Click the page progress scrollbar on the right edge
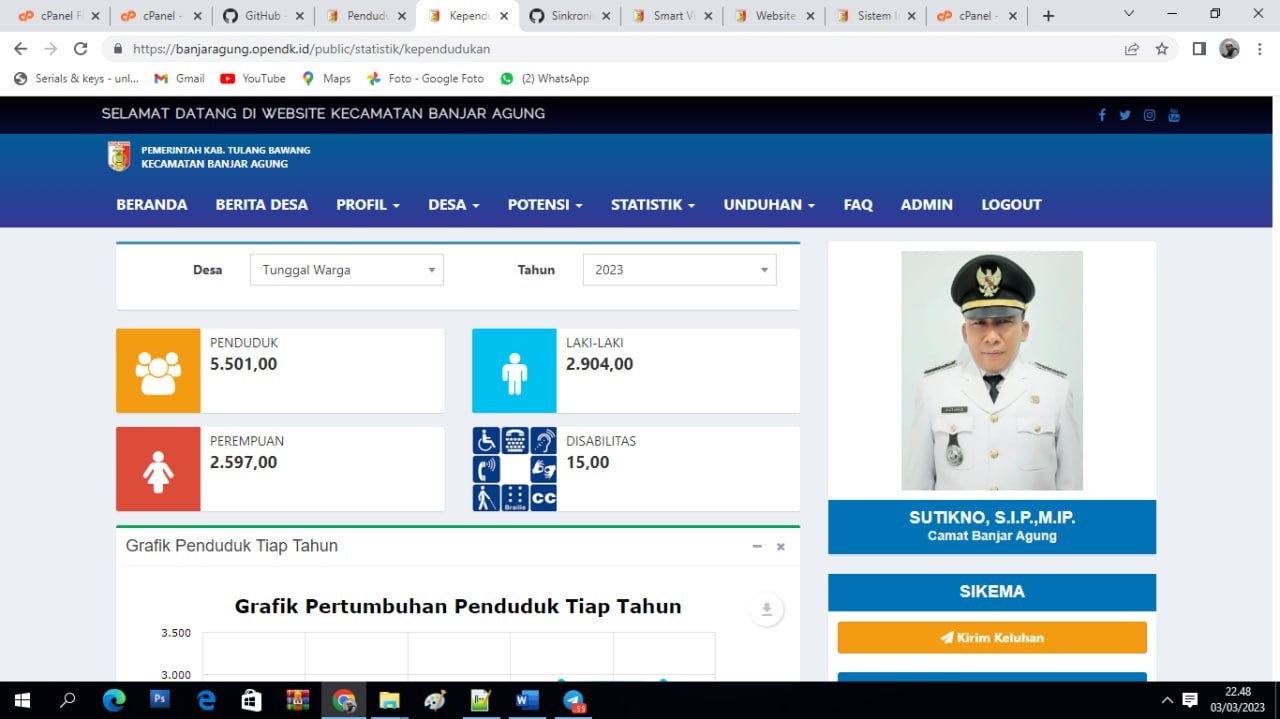This screenshot has width=1280, height=719. click(1273, 200)
